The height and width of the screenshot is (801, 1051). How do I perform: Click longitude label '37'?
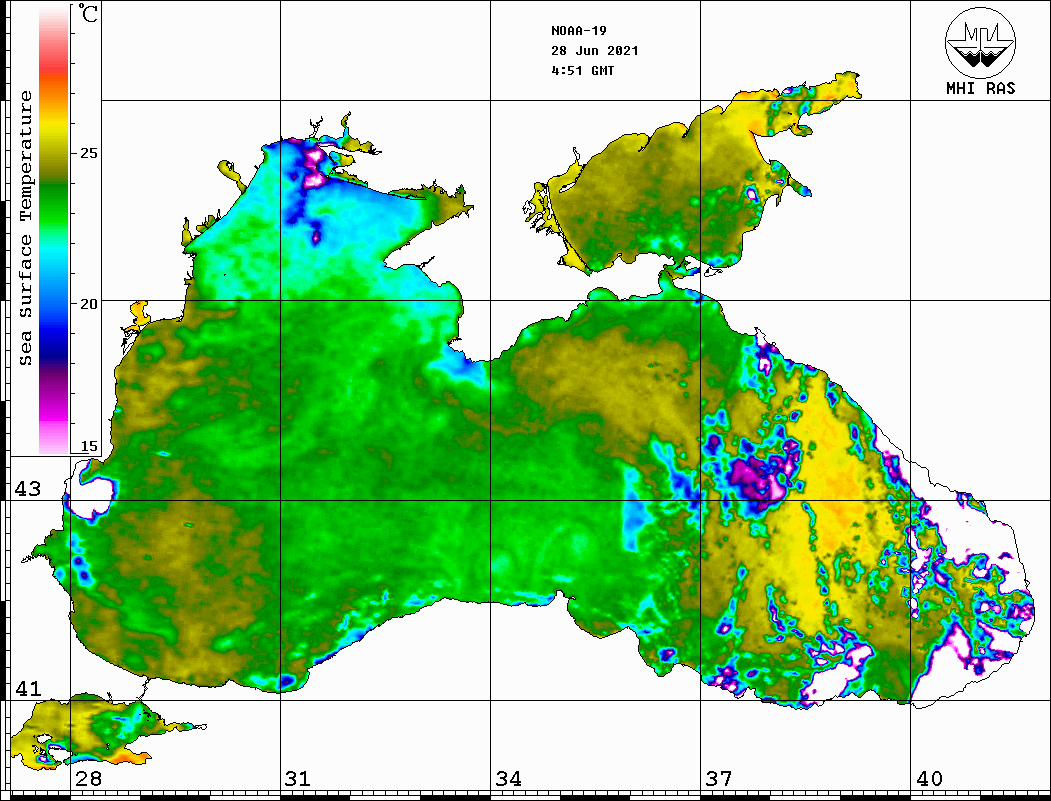(719, 778)
